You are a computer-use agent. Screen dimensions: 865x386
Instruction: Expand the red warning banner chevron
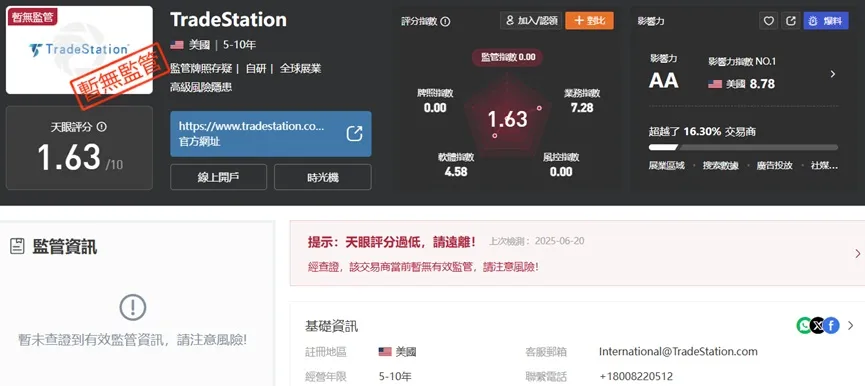(x=857, y=253)
